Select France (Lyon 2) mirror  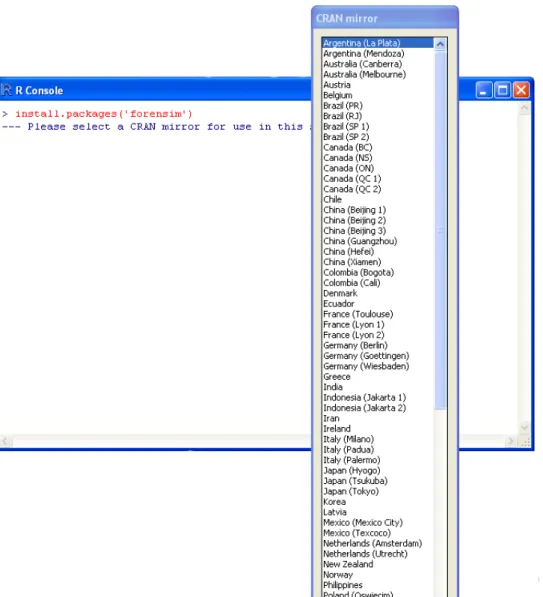(x=378, y=335)
